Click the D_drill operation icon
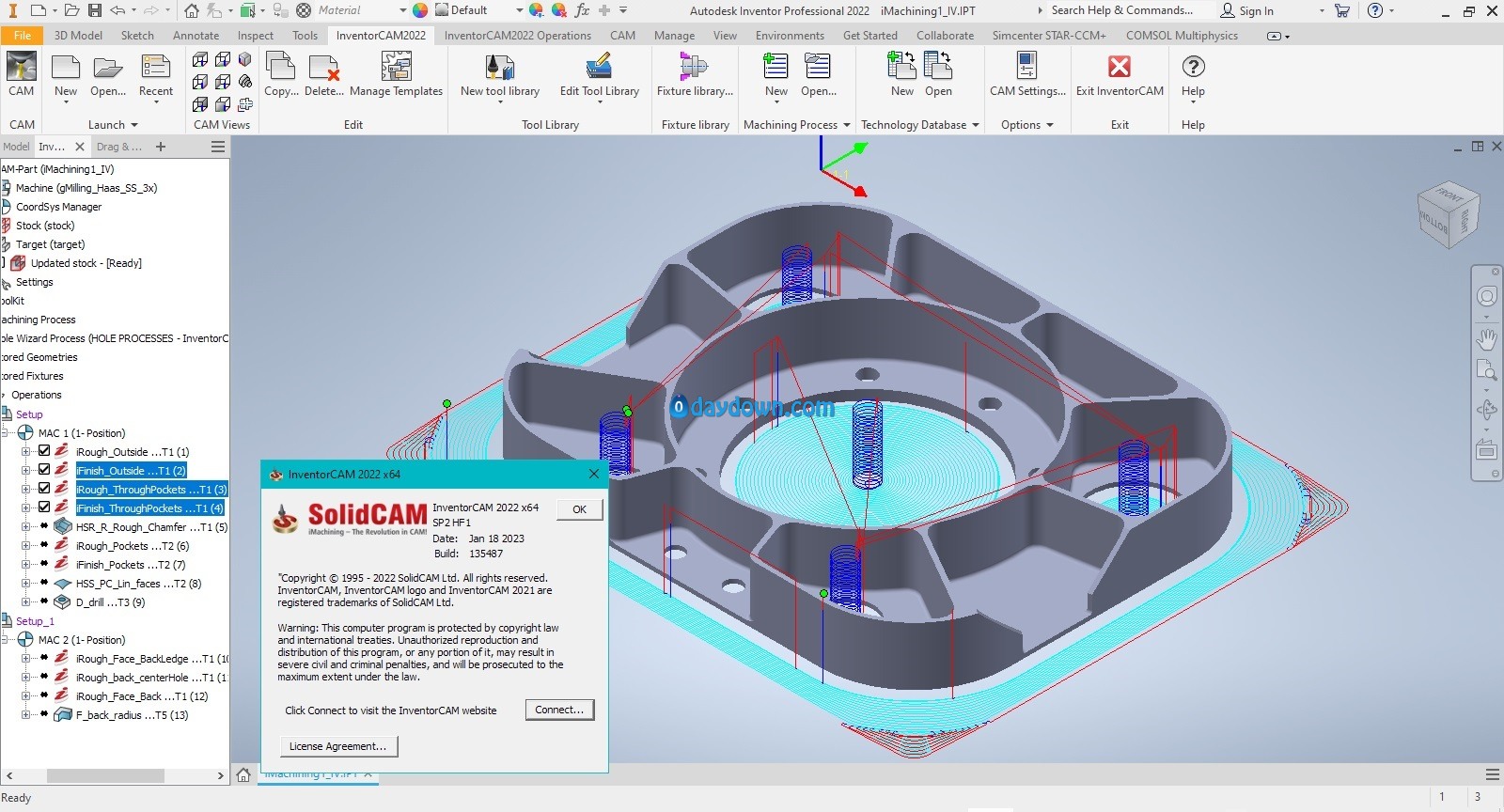 point(63,601)
